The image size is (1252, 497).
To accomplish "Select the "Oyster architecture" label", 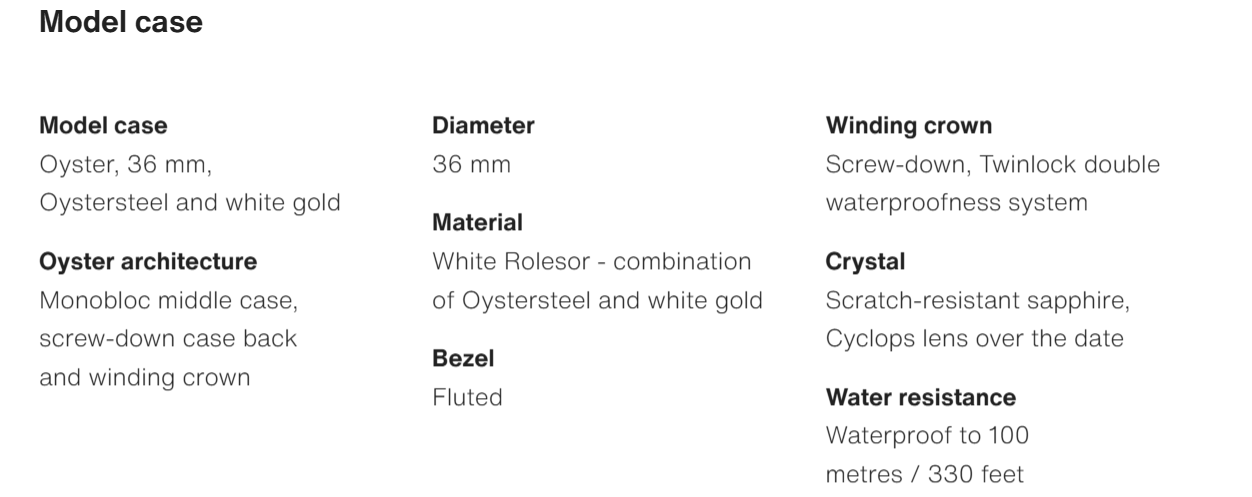I will pyautogui.click(x=148, y=262).
